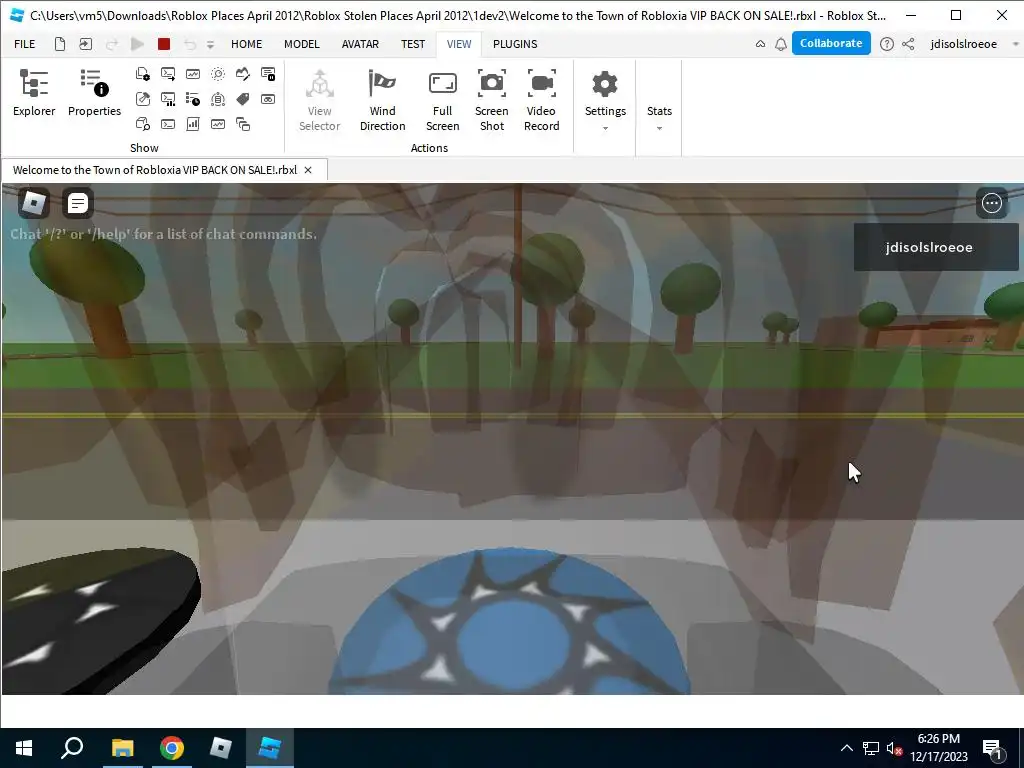The height and width of the screenshot is (768, 1024).
Task: Open the Object Browser (cube with magnifier) icon
Action: pos(142,124)
